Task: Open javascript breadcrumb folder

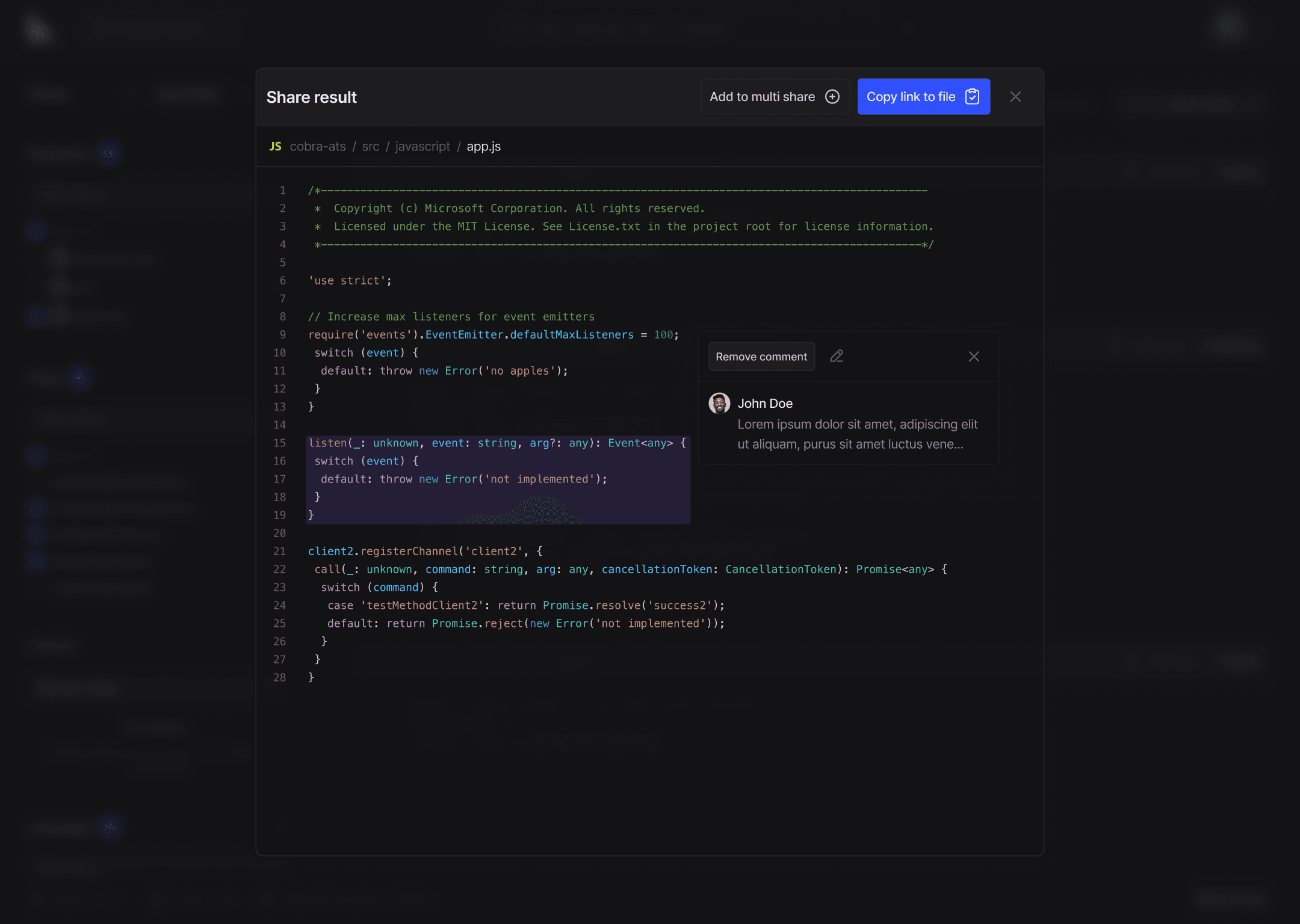Action: click(x=422, y=147)
